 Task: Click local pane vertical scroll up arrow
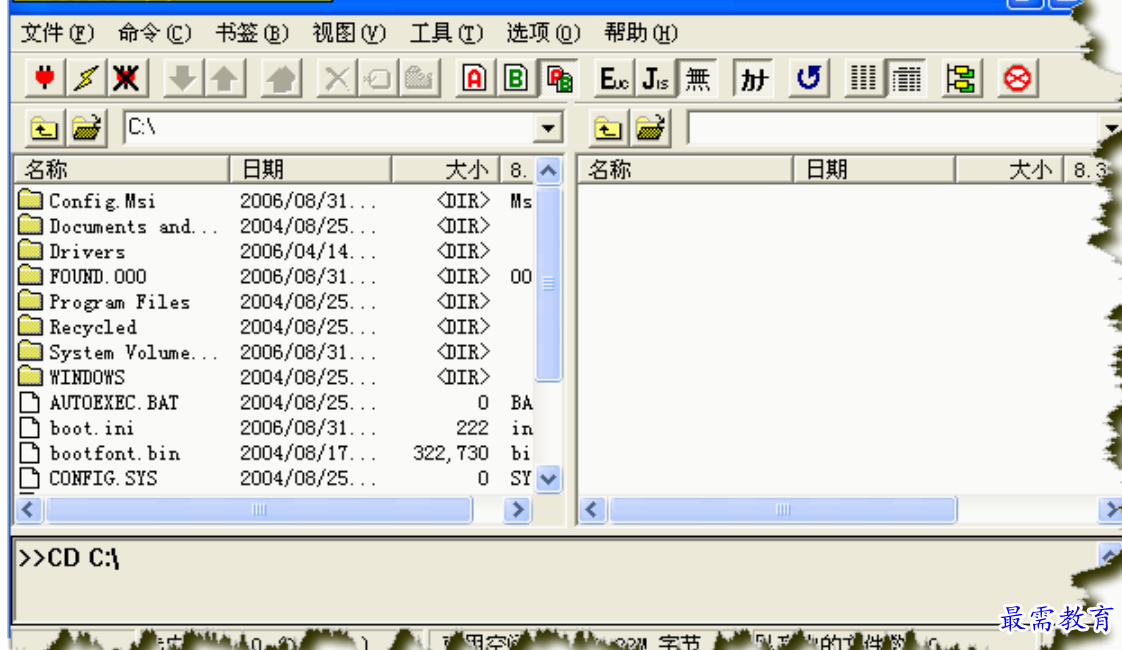548,170
